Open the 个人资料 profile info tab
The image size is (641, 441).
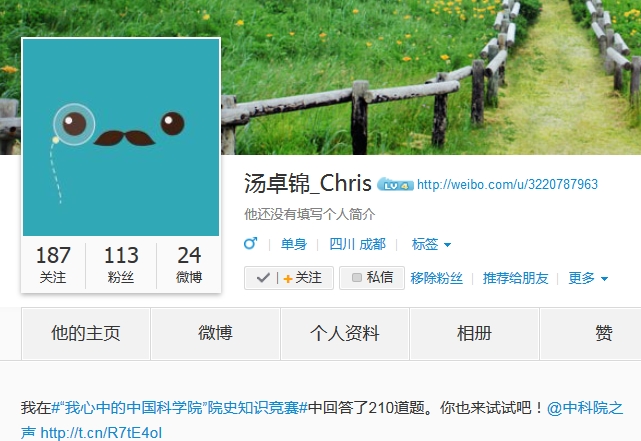tap(345, 334)
